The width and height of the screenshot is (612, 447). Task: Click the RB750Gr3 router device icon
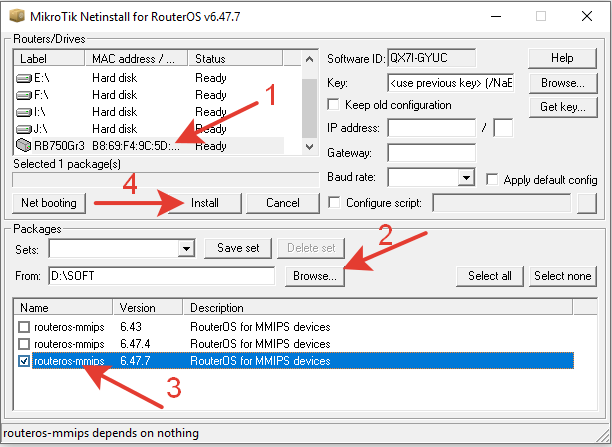tap(23, 145)
